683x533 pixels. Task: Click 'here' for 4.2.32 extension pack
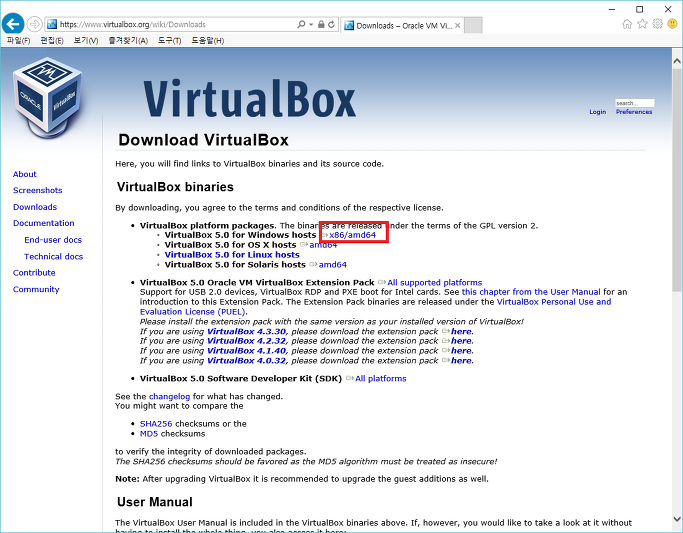[x=461, y=341]
